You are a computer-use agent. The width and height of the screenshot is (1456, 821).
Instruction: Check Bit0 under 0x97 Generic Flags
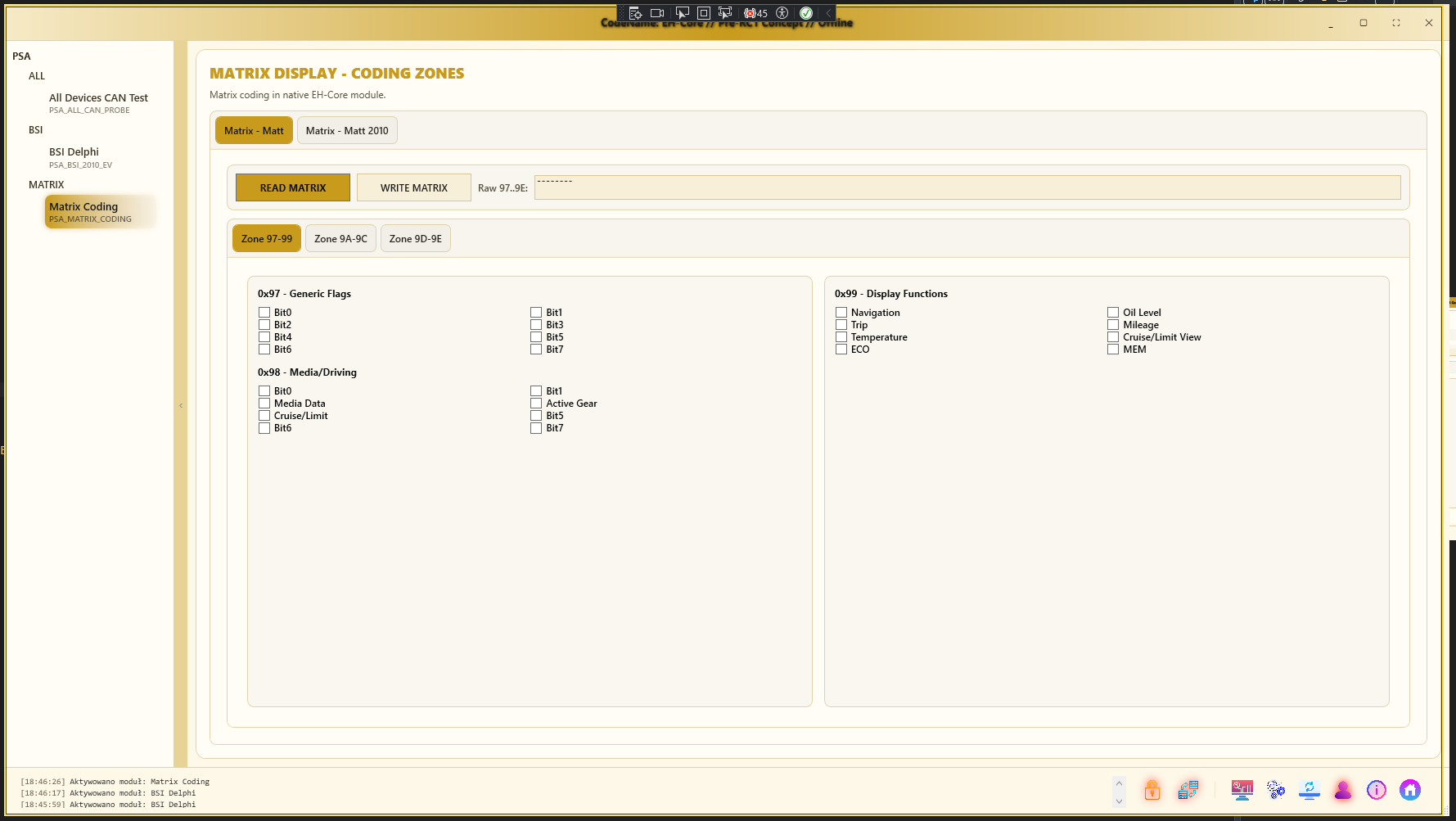point(264,313)
